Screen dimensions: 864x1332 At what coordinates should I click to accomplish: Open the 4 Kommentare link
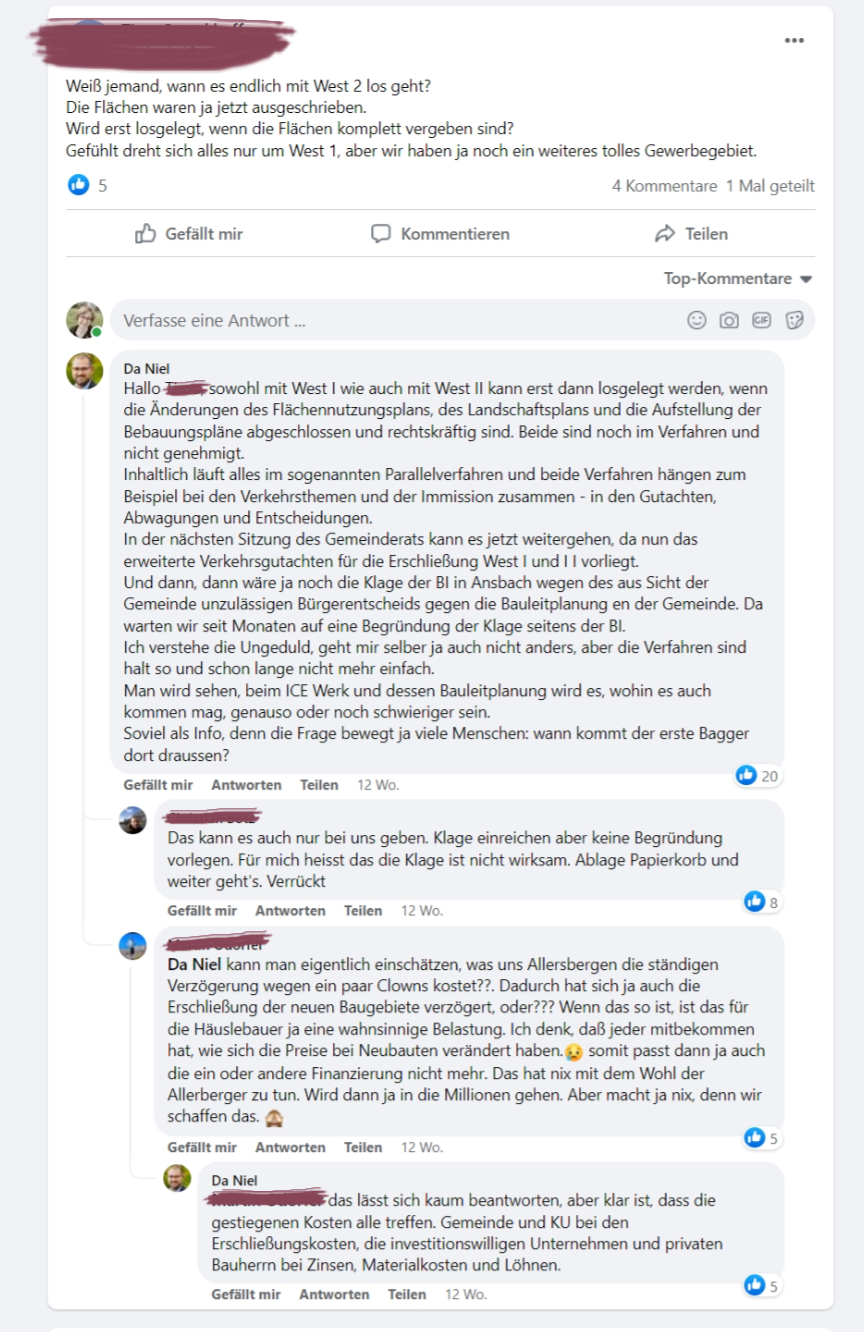[665, 186]
